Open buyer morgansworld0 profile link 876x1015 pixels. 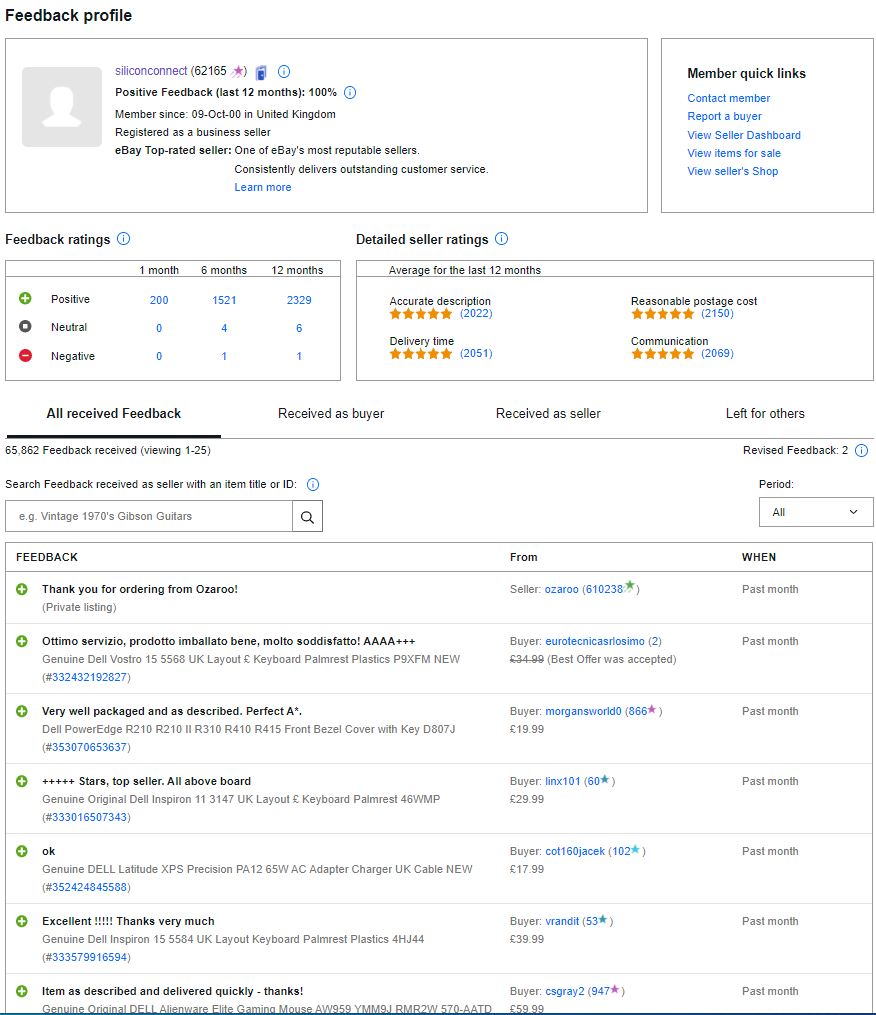pyautogui.click(x=583, y=711)
